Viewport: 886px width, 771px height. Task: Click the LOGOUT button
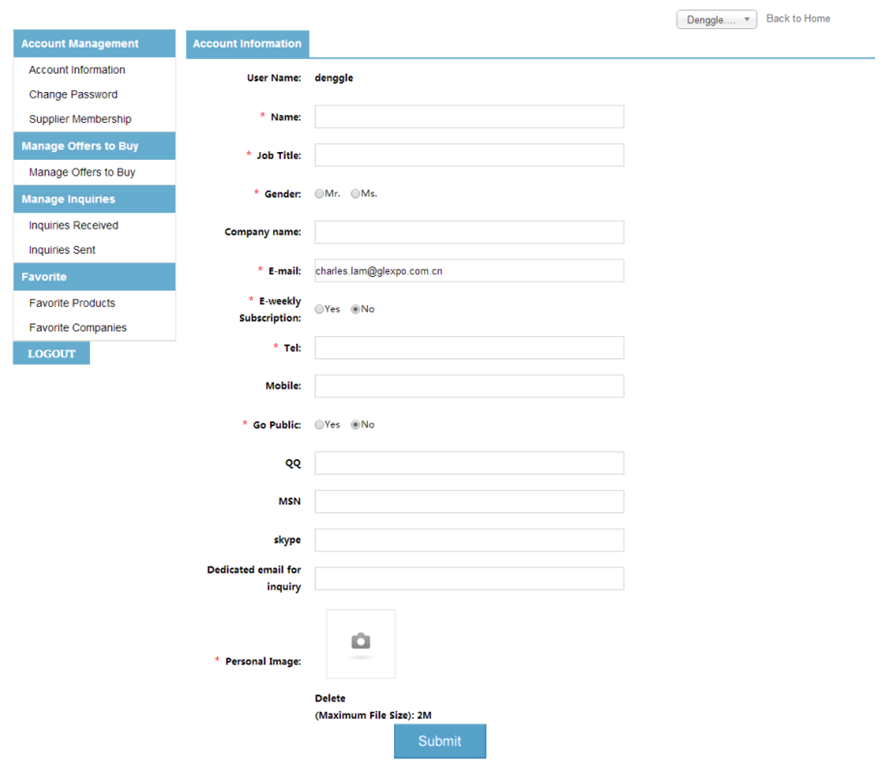pyautogui.click(x=51, y=353)
